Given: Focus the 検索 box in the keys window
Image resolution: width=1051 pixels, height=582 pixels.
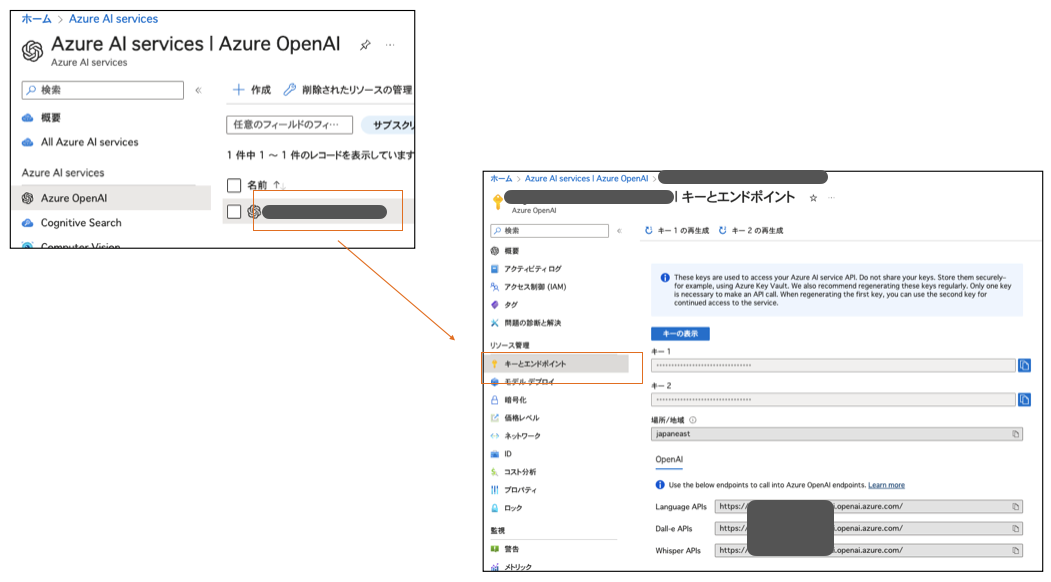Looking at the screenshot, I should [550, 231].
